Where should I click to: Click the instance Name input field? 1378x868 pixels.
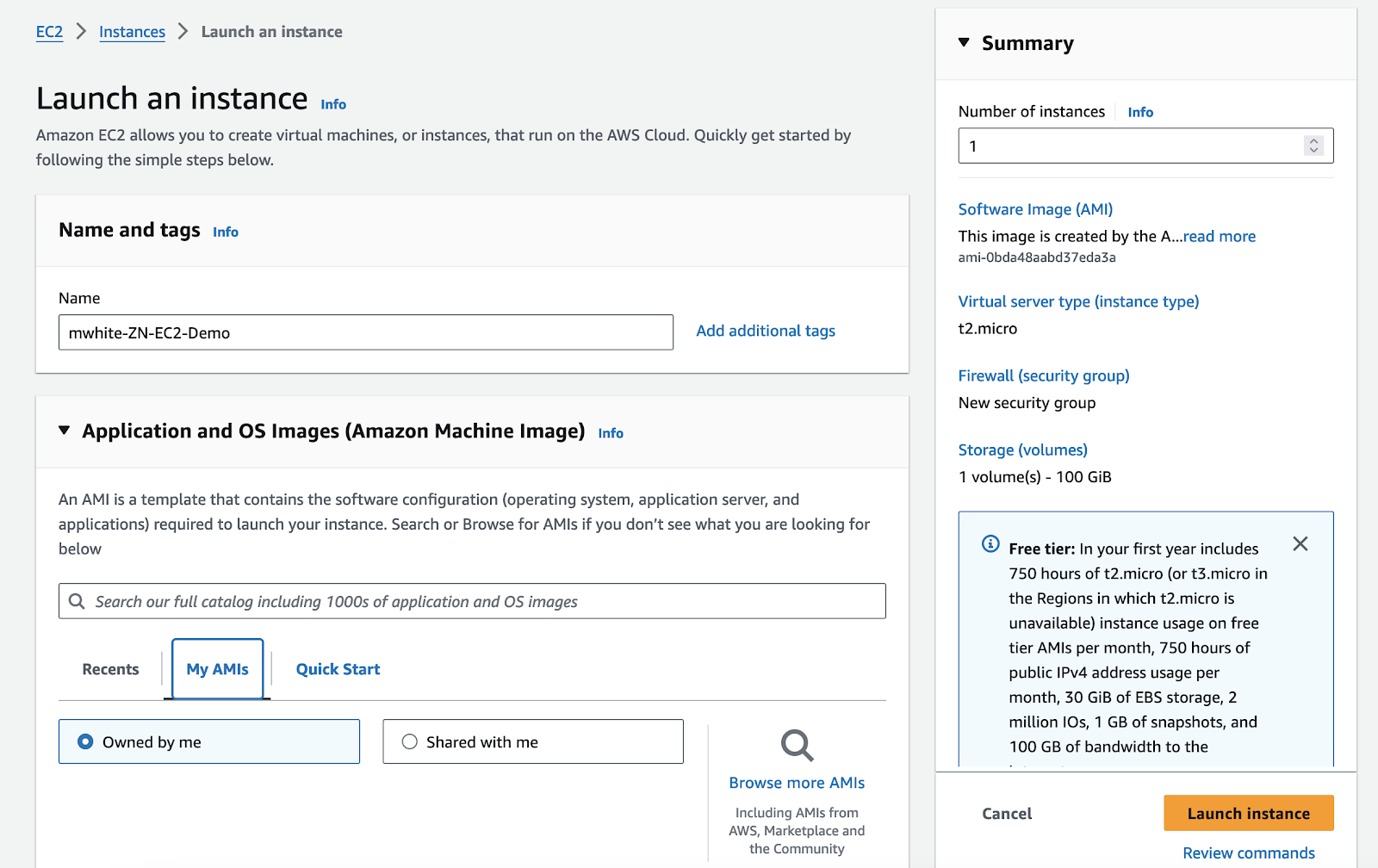(x=365, y=332)
